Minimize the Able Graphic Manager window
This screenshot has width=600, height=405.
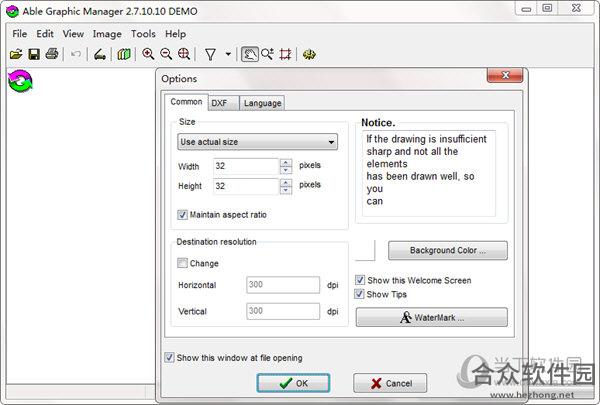pyautogui.click(x=527, y=8)
